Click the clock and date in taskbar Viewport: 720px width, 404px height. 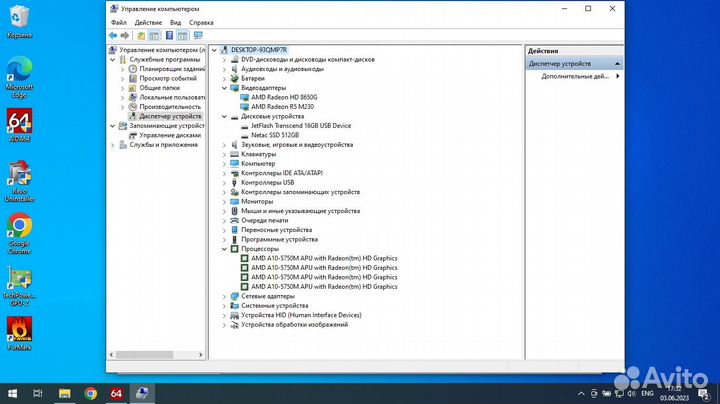[675, 393]
